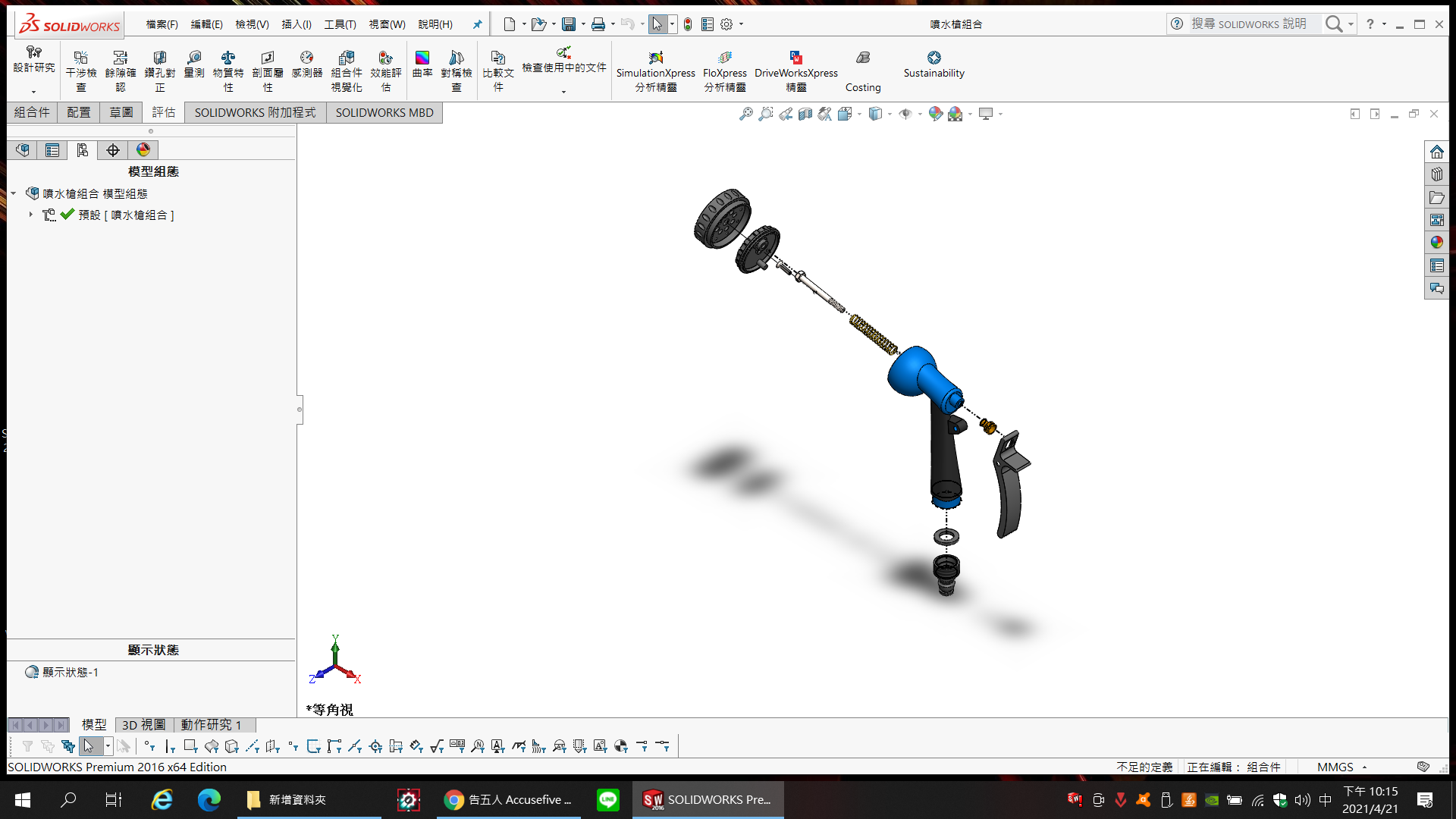The image size is (1456, 819).
Task: Create a new document
Action: (x=510, y=24)
